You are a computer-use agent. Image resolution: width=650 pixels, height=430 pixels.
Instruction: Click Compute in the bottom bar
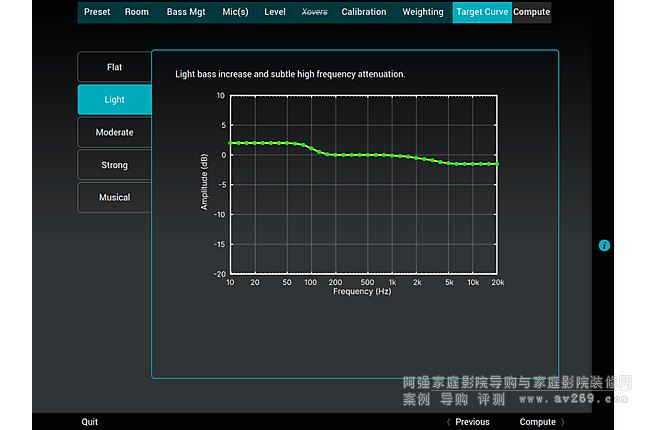coord(540,422)
